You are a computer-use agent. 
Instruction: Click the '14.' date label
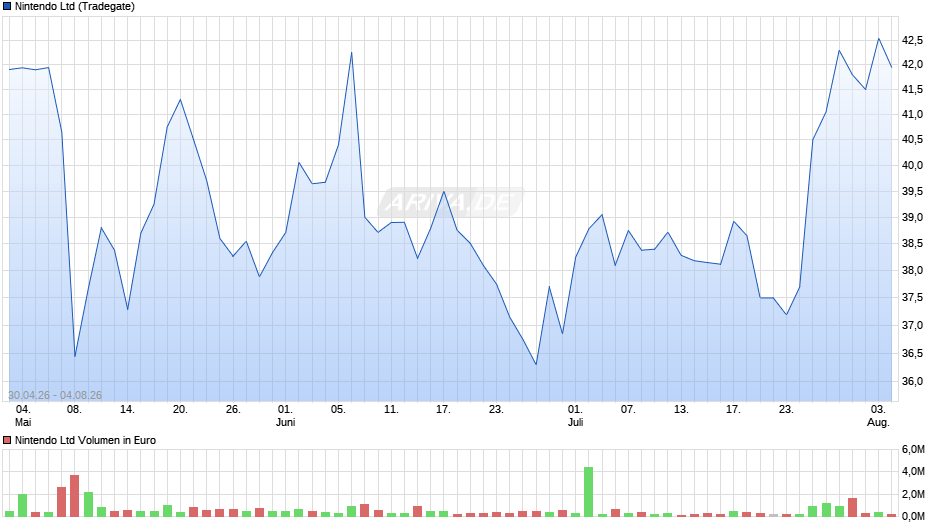127,410
